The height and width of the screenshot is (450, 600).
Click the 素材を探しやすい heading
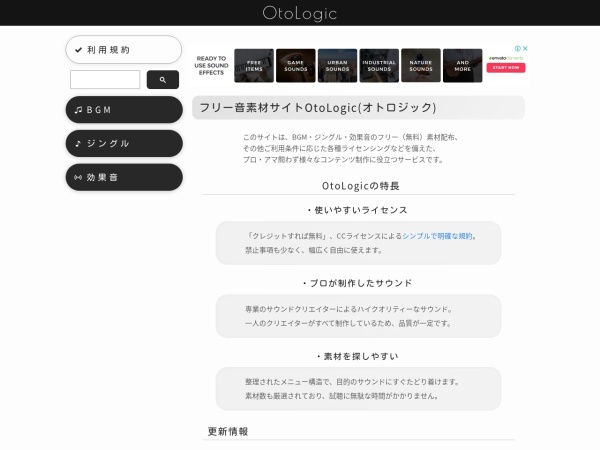pos(357,356)
